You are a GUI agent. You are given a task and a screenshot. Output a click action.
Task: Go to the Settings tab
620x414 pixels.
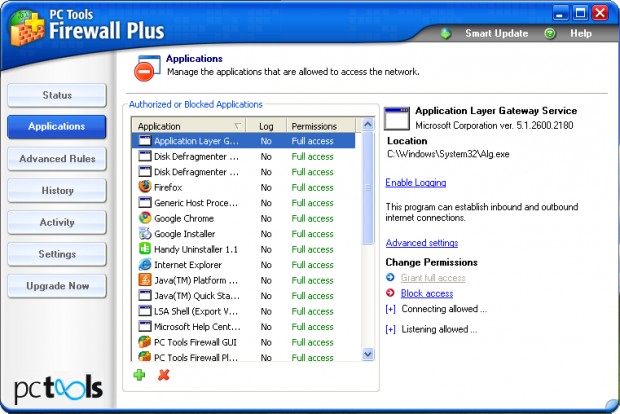coord(57,254)
